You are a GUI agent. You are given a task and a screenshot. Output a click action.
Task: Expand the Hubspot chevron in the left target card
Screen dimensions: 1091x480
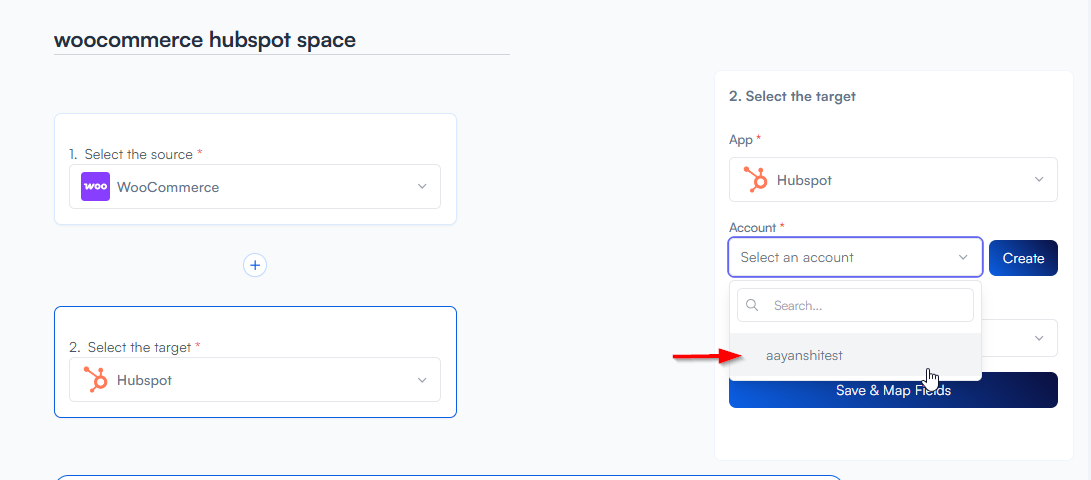[x=422, y=380]
